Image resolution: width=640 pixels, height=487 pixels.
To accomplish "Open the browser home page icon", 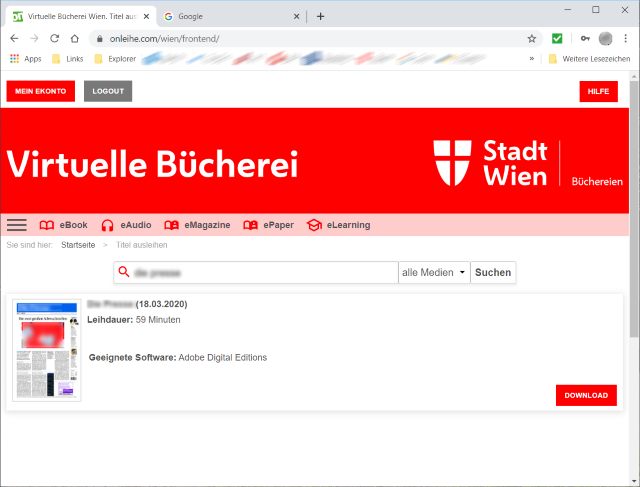I will pyautogui.click(x=74, y=38).
